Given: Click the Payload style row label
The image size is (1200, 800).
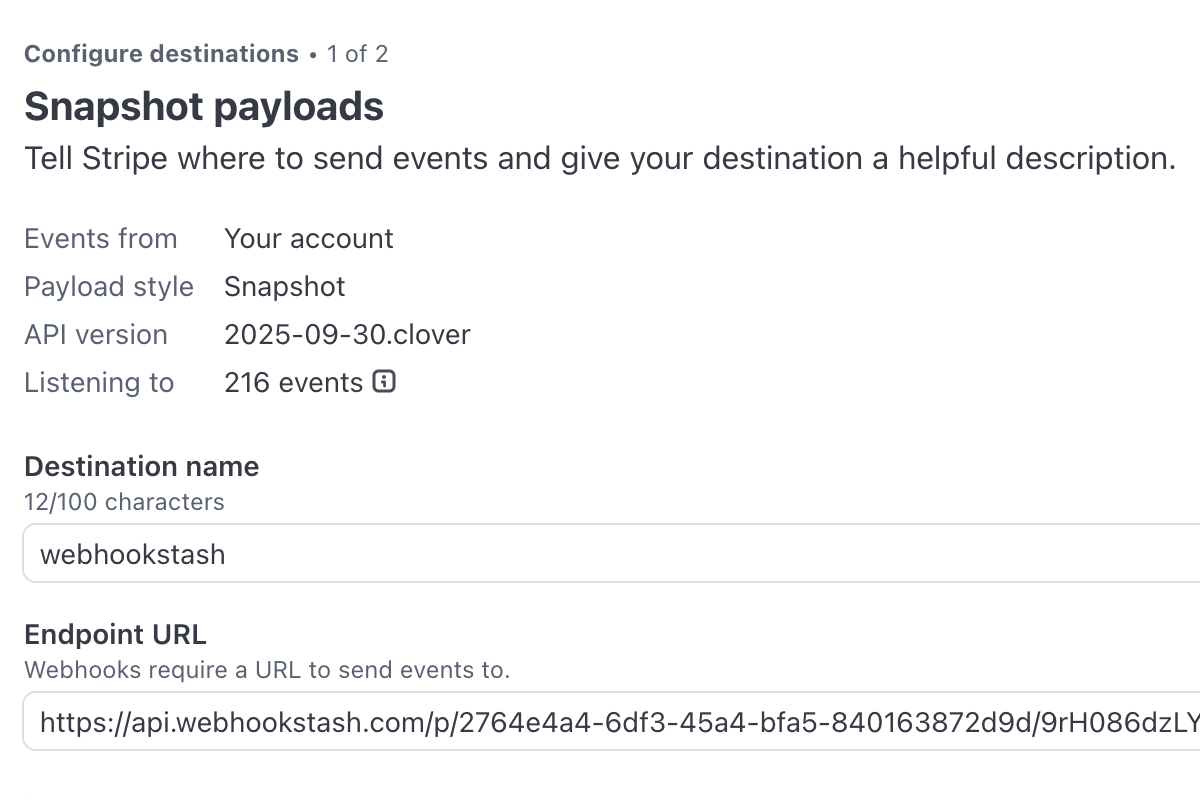Looking at the screenshot, I should (x=109, y=286).
